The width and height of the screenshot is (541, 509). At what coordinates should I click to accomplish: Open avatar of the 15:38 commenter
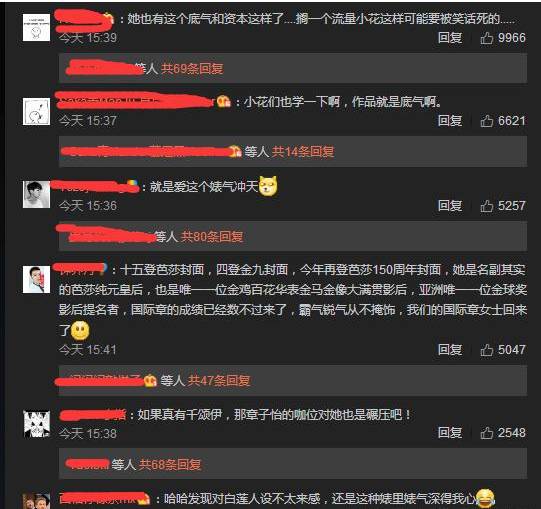coord(37,424)
